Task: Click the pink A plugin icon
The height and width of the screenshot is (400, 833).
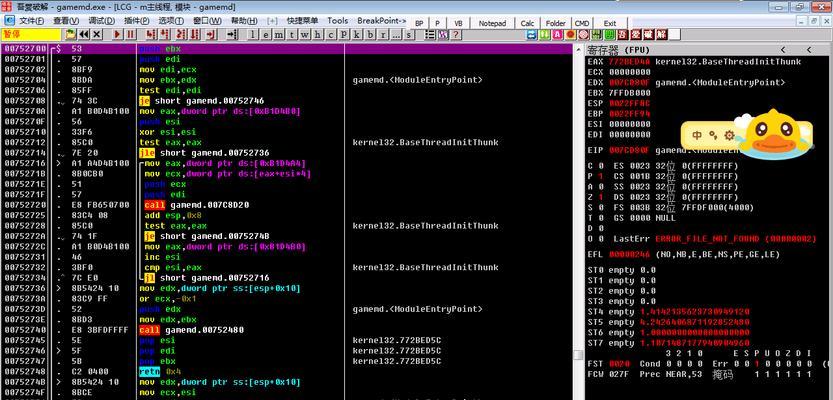Action: tap(557, 35)
